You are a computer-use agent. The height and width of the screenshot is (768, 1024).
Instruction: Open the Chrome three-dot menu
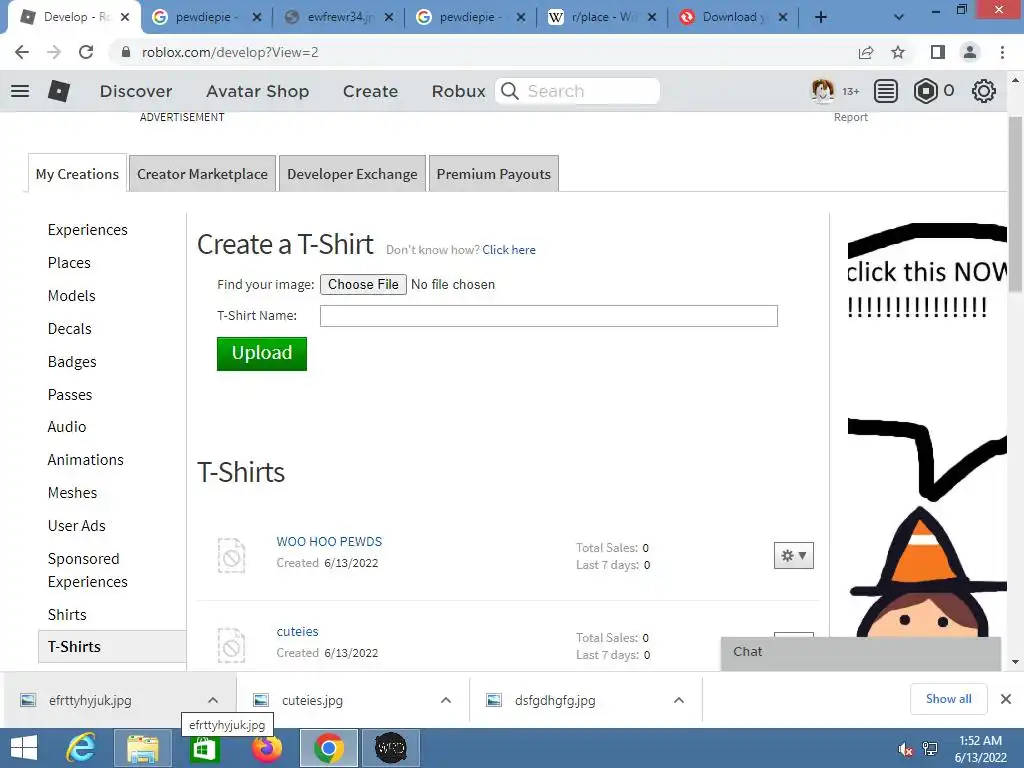1002,52
